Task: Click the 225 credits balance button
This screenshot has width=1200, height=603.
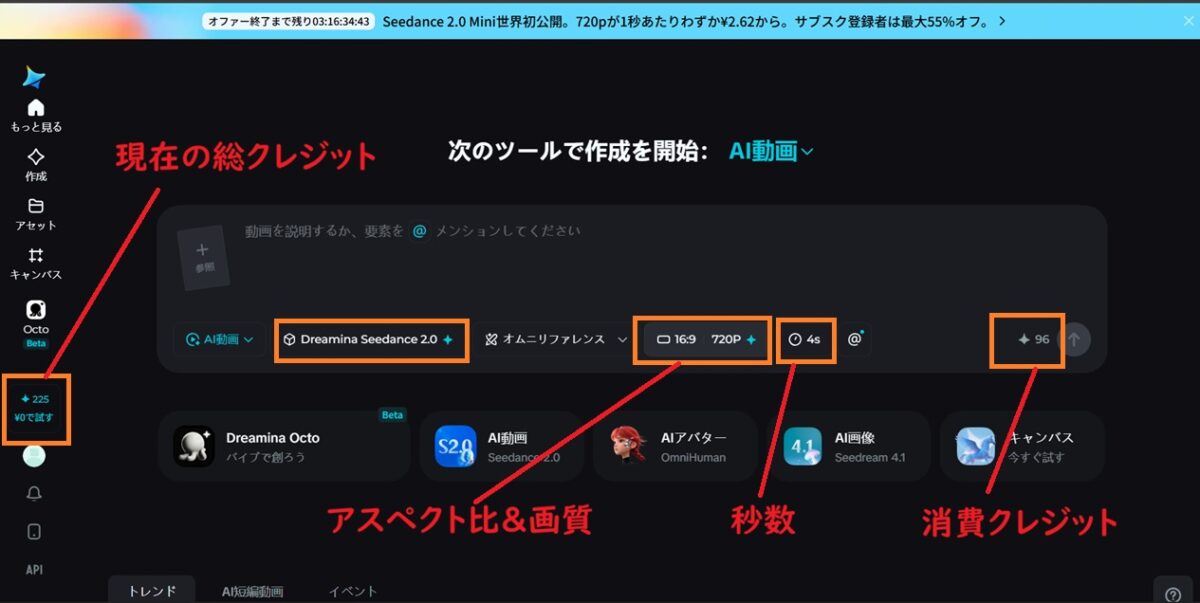Action: point(36,407)
